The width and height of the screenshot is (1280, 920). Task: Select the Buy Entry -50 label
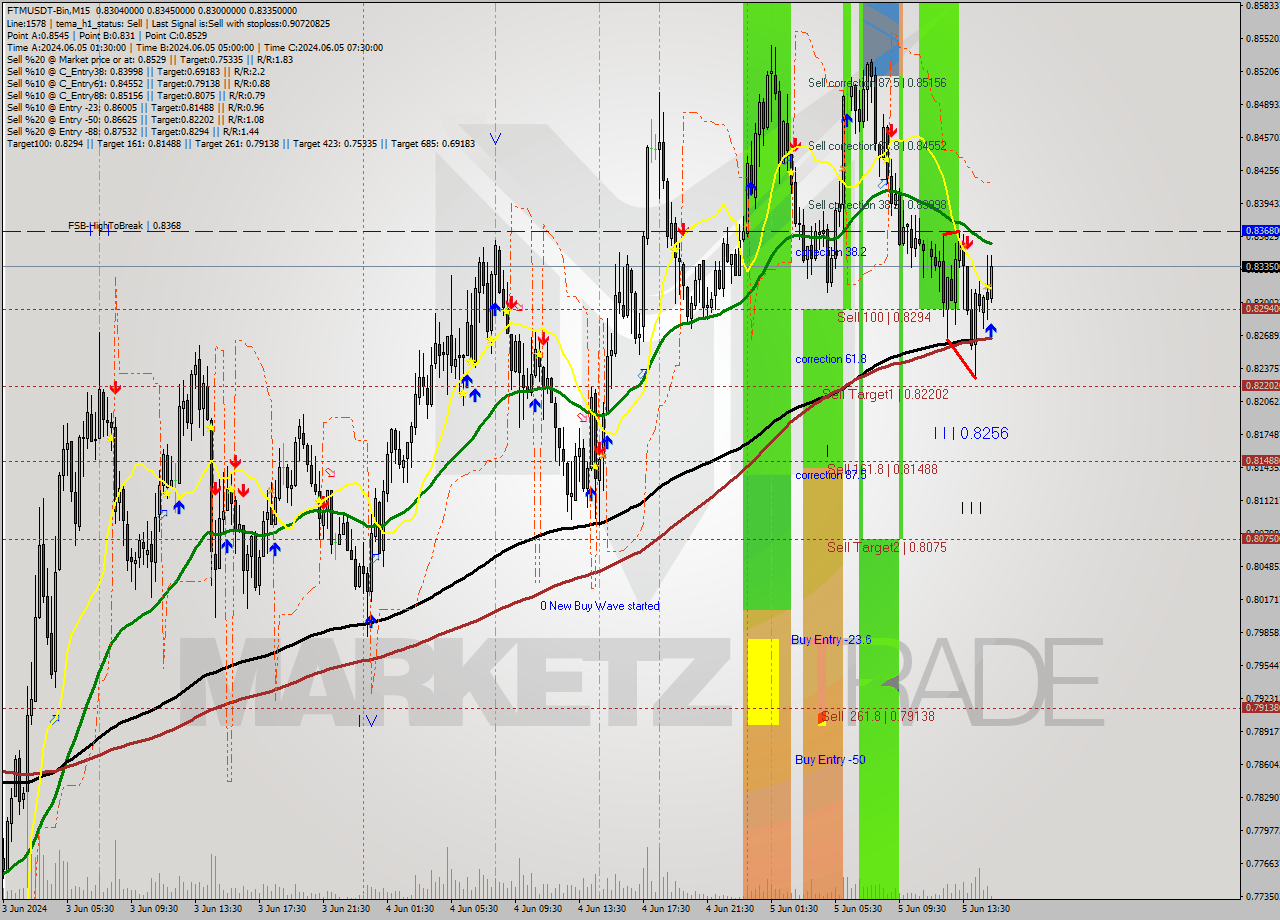(x=830, y=759)
